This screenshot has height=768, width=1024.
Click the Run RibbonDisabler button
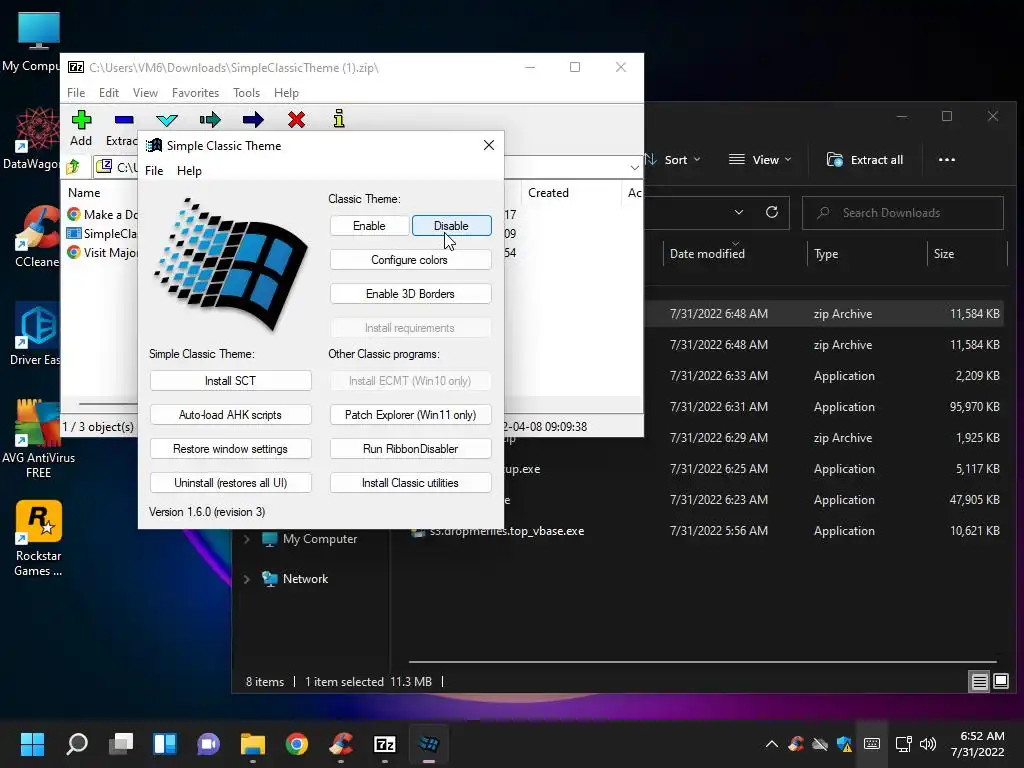tap(410, 449)
